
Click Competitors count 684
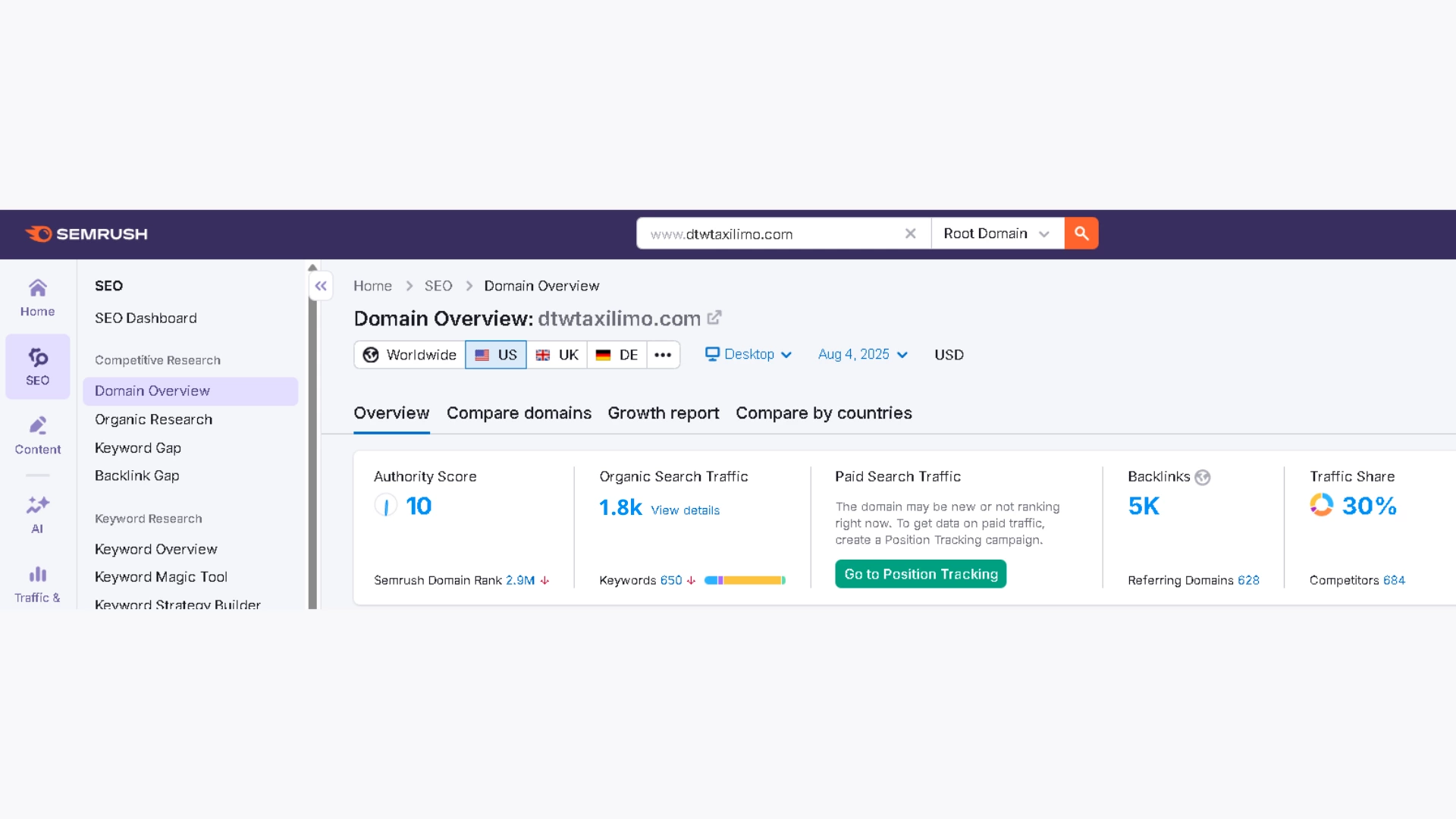click(1394, 580)
